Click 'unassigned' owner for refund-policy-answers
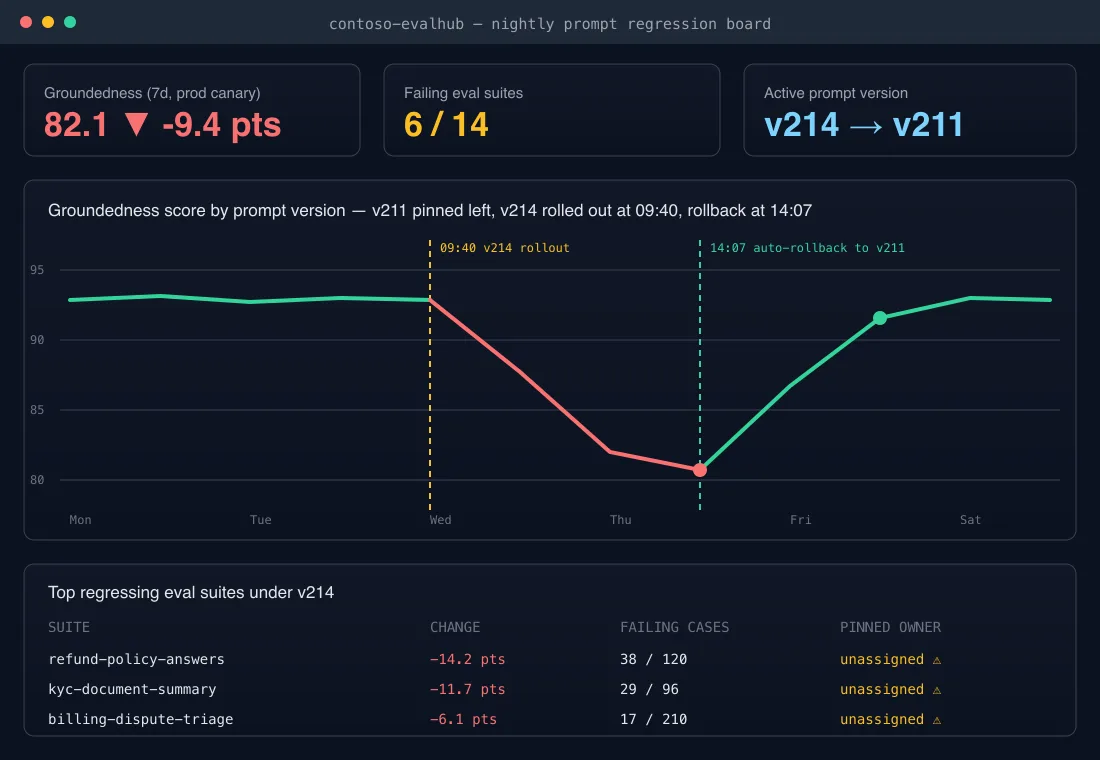Image resolution: width=1100 pixels, height=760 pixels. (x=882, y=660)
